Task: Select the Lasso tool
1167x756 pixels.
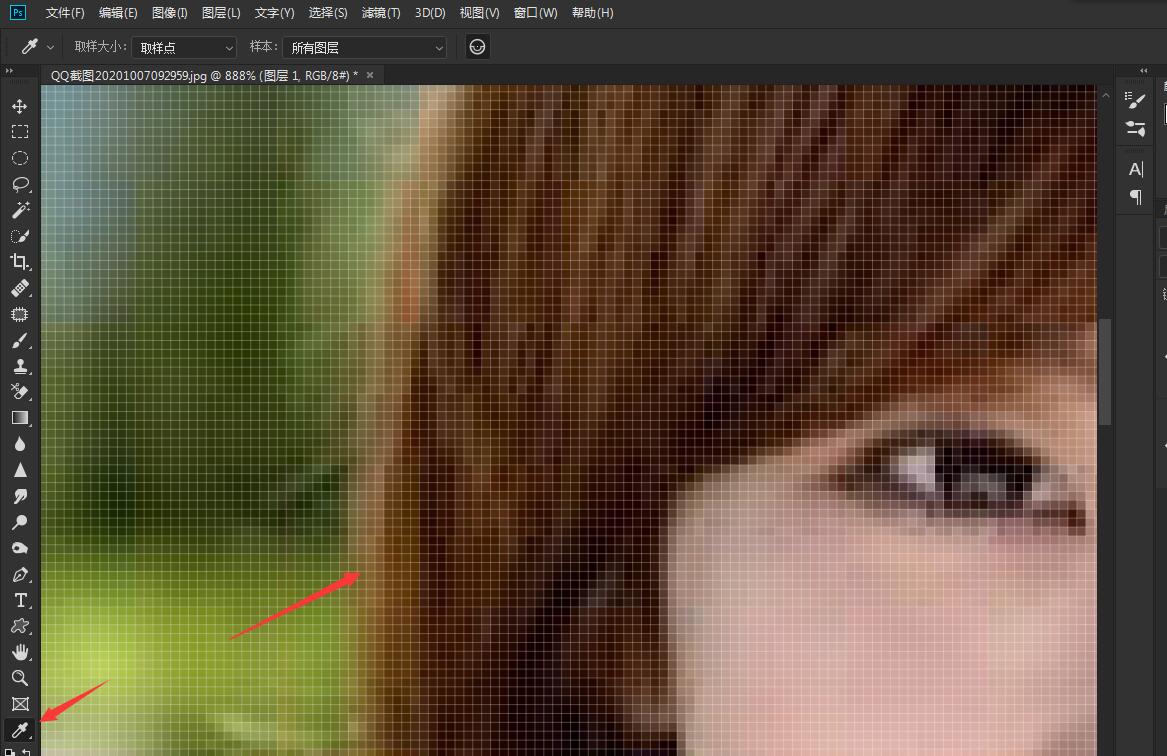Action: point(20,184)
